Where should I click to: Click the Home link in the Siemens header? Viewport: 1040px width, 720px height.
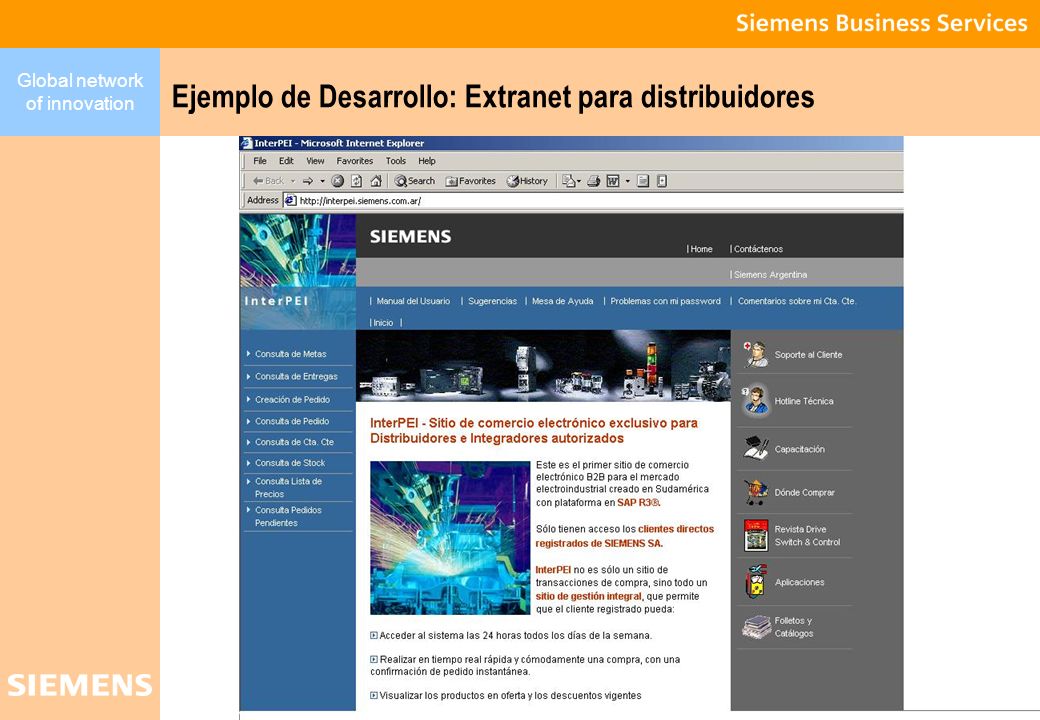(x=701, y=249)
